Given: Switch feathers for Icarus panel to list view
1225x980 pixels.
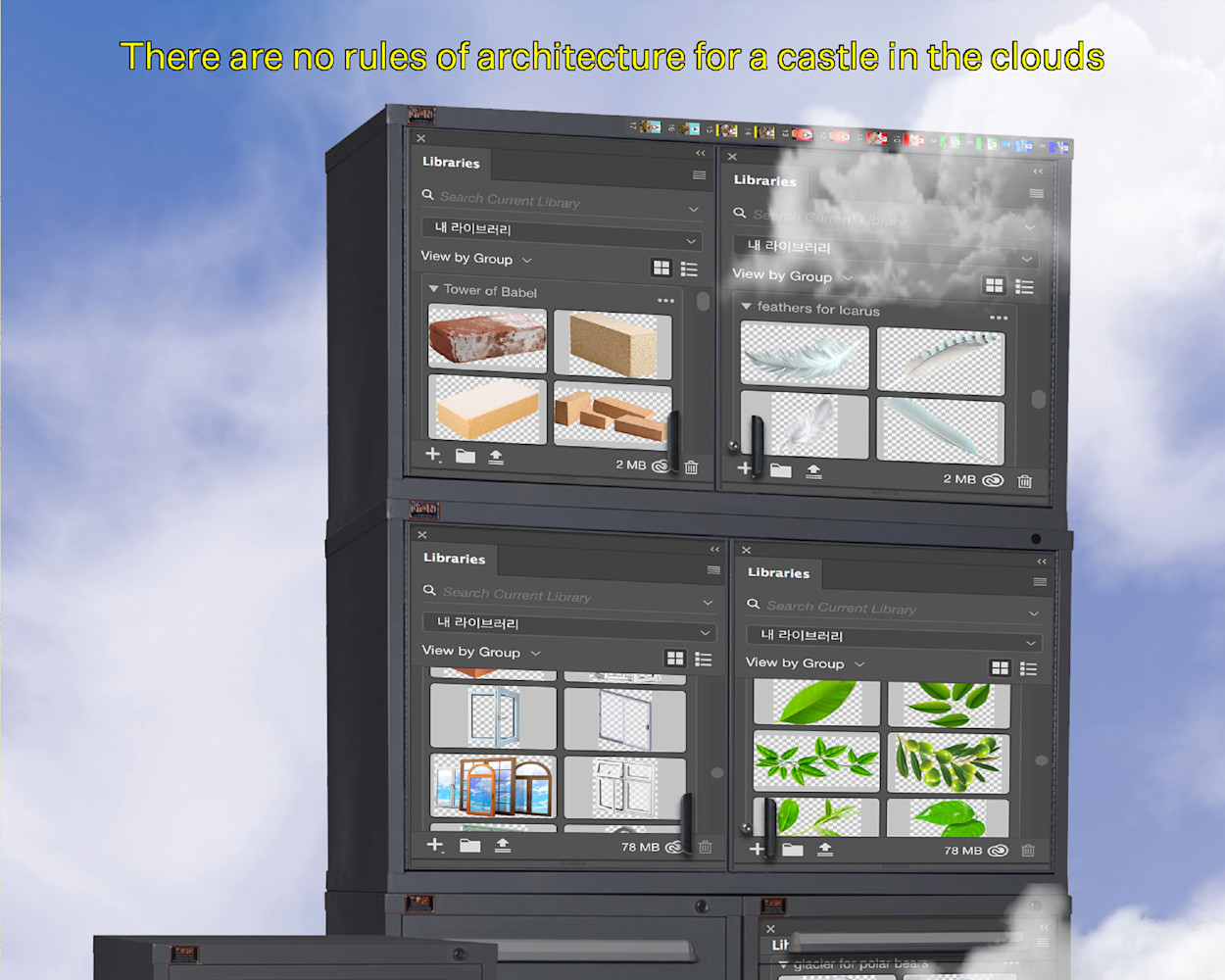Looking at the screenshot, I should (1025, 286).
